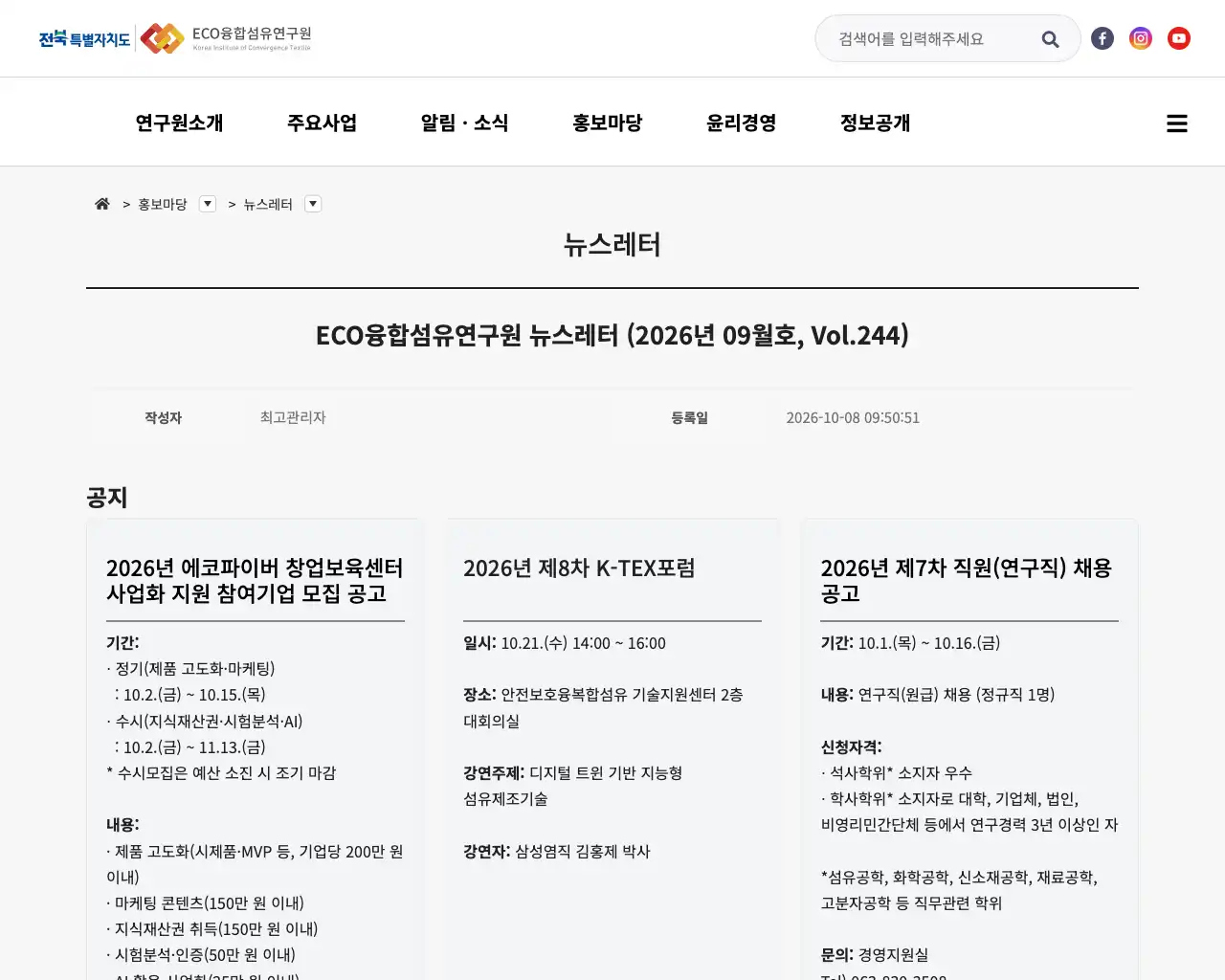Click the 등록일 label
1225x980 pixels.
[689, 417]
